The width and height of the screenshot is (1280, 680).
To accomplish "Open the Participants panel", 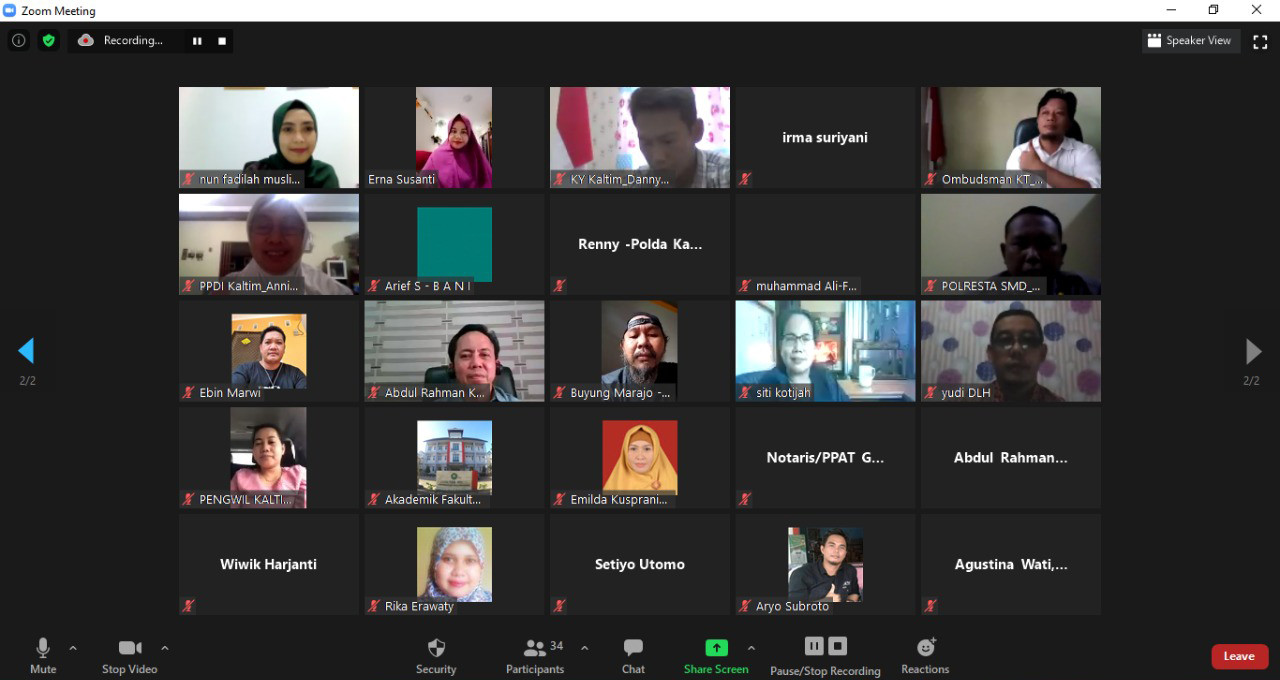I will click(535, 655).
